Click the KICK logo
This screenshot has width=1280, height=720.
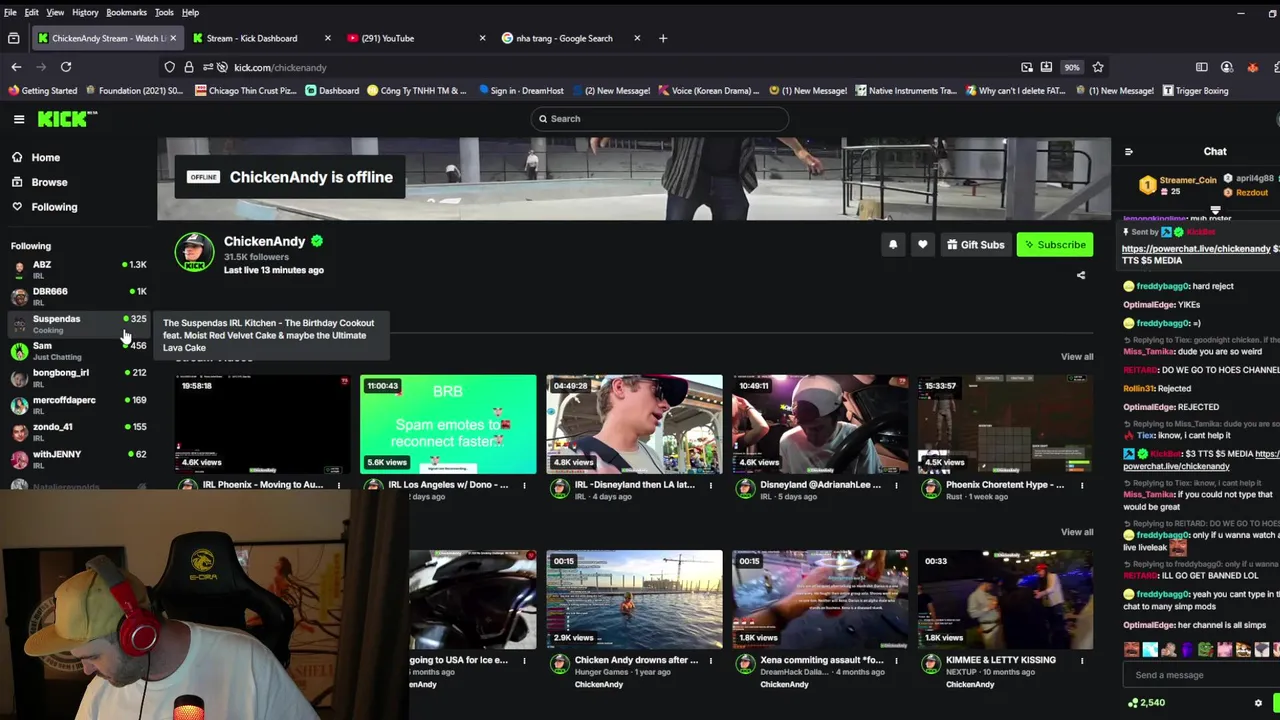(x=67, y=119)
